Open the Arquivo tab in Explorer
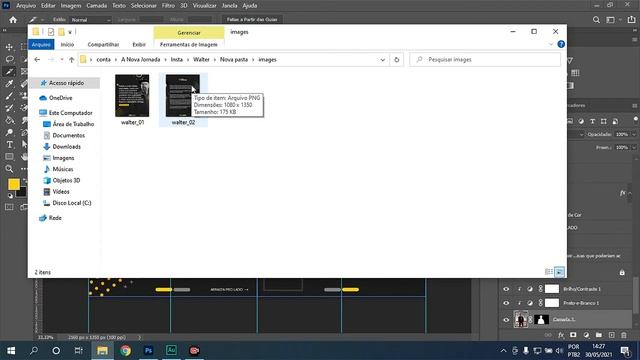 point(41,44)
